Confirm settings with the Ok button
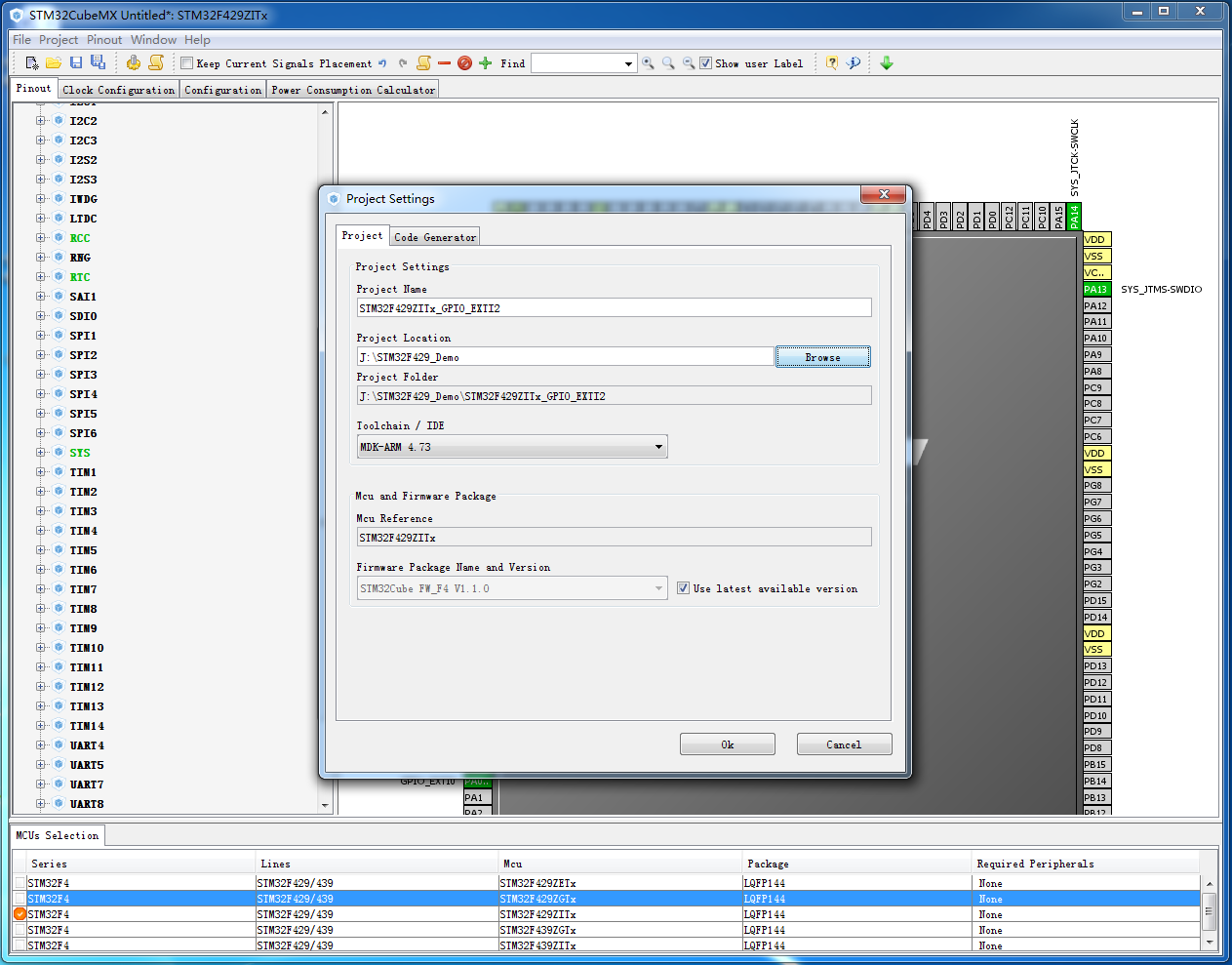 coord(728,744)
